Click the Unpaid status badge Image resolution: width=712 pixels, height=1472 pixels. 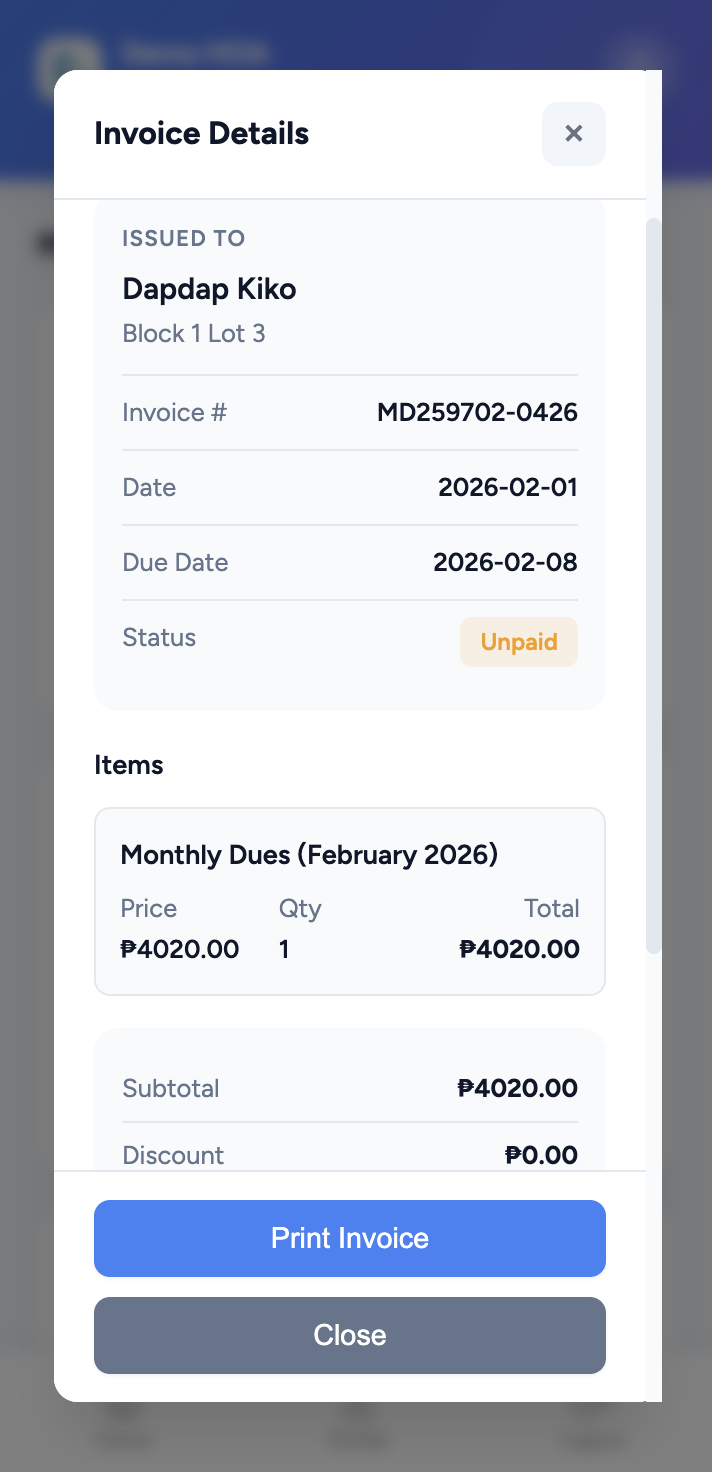coord(518,641)
